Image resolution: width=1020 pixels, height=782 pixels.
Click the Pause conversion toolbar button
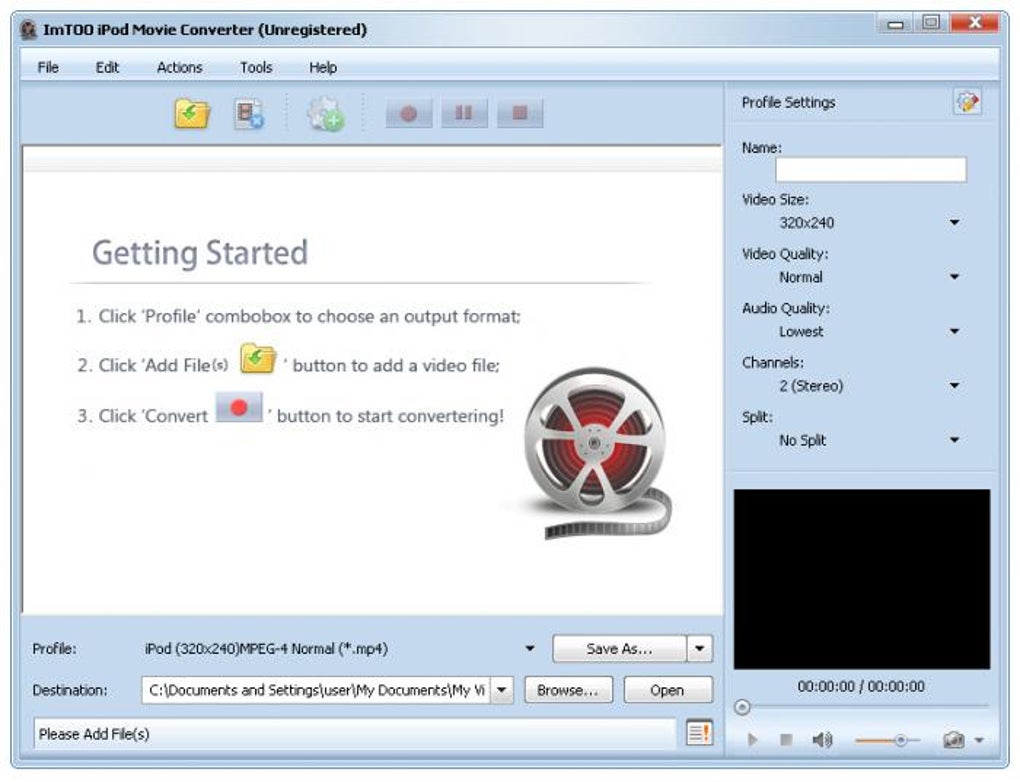[464, 114]
